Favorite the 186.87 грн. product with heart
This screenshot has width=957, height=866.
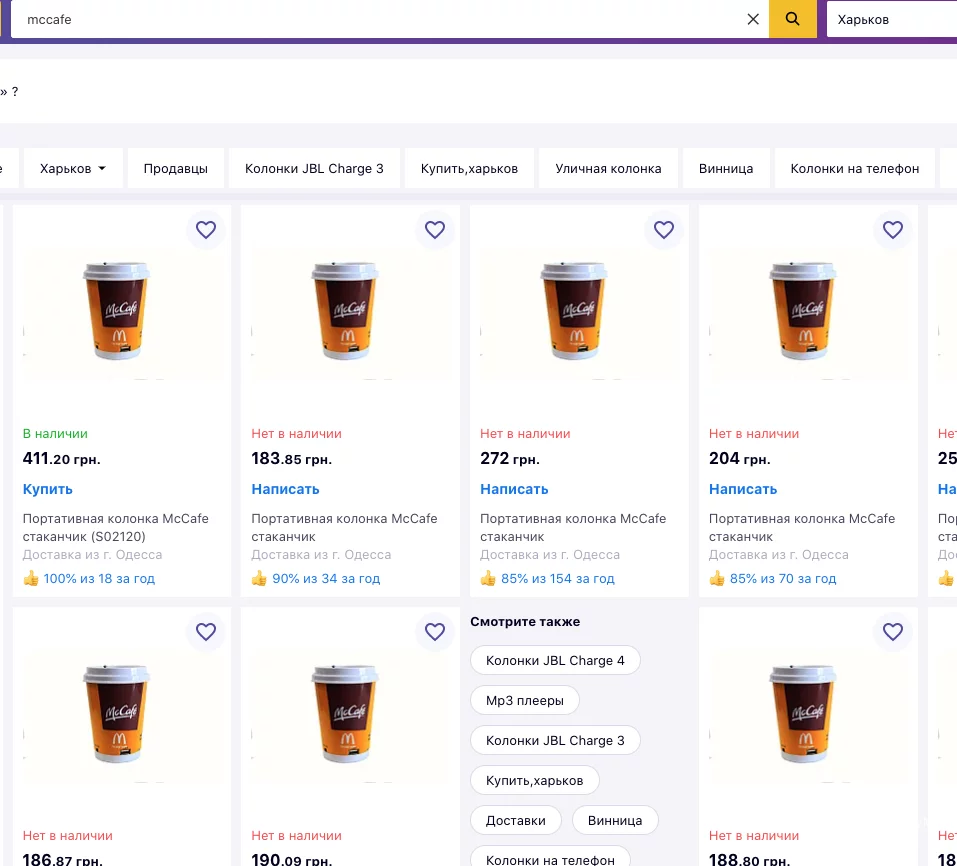click(206, 632)
